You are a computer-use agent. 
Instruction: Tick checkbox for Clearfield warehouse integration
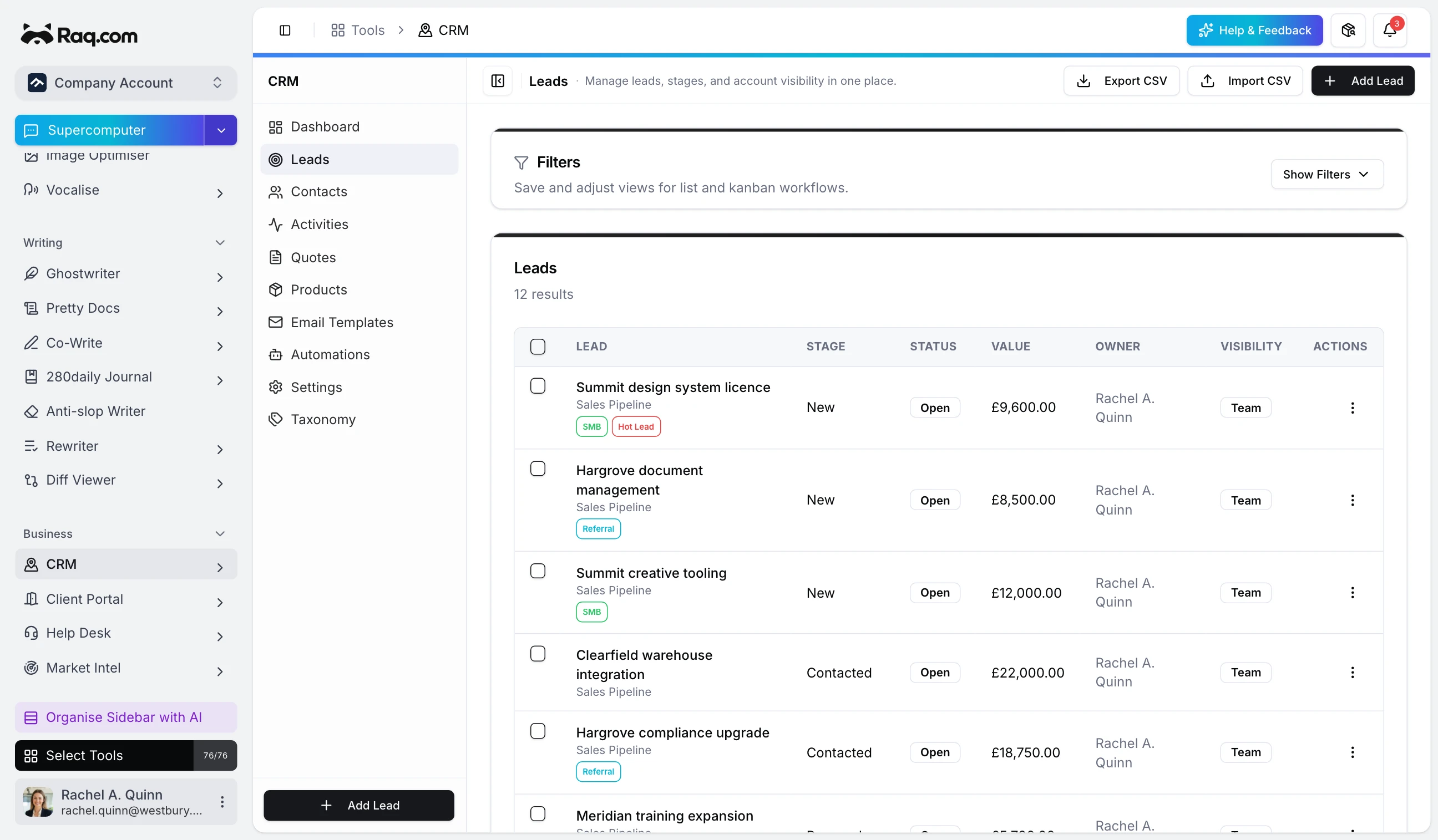point(538,654)
